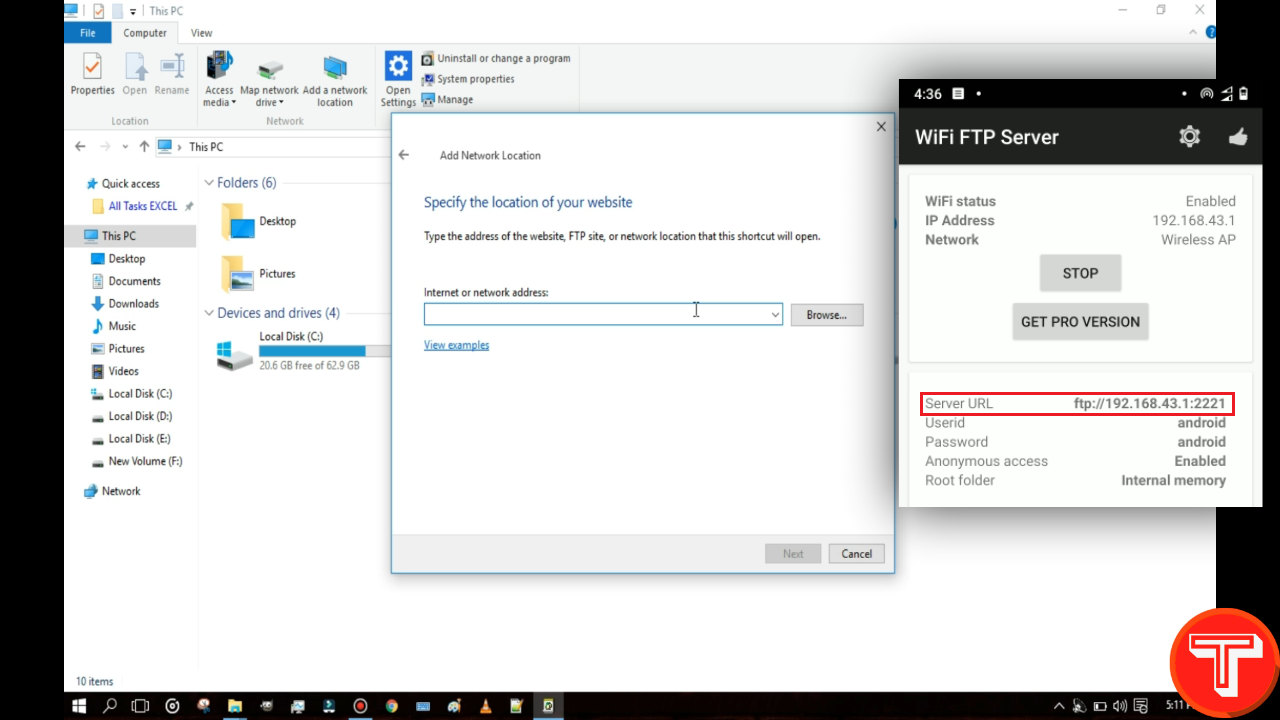
Task: Click Explorer up-directory arrow
Action: click(x=144, y=146)
